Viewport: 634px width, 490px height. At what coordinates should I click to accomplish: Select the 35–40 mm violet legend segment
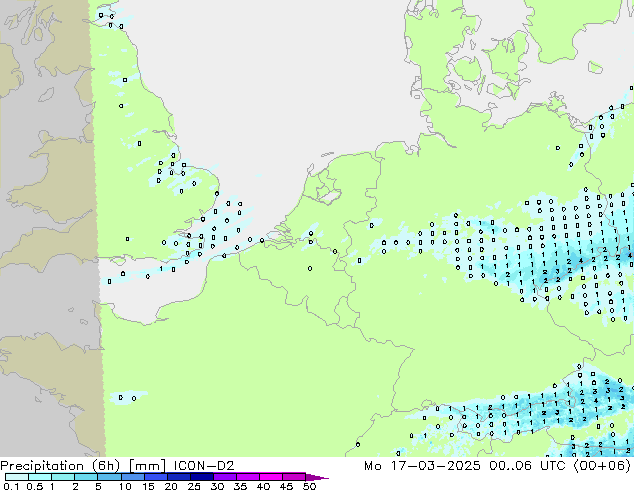[248, 477]
